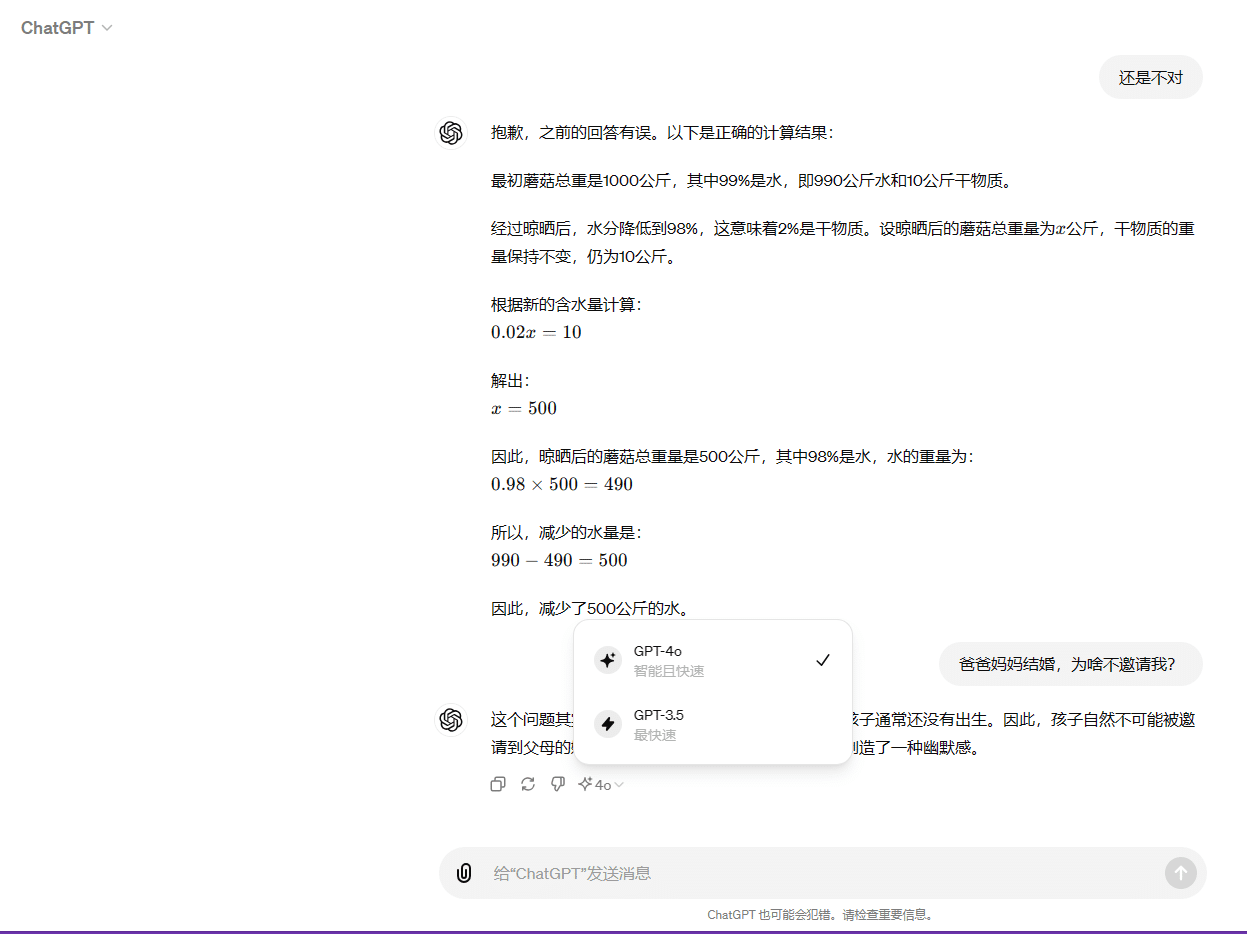The height and width of the screenshot is (934, 1247).
Task: Click the text '解出:'
Action: (510, 381)
